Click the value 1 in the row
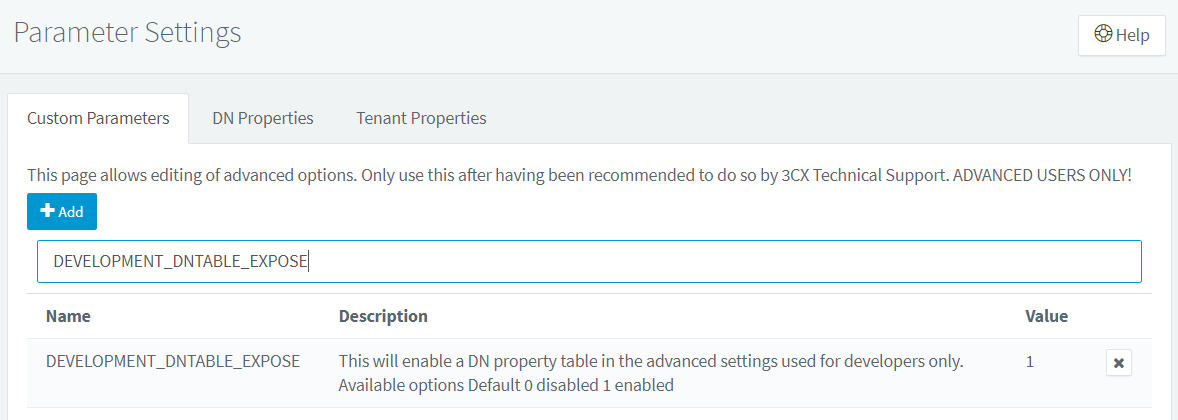 [x=1030, y=361]
